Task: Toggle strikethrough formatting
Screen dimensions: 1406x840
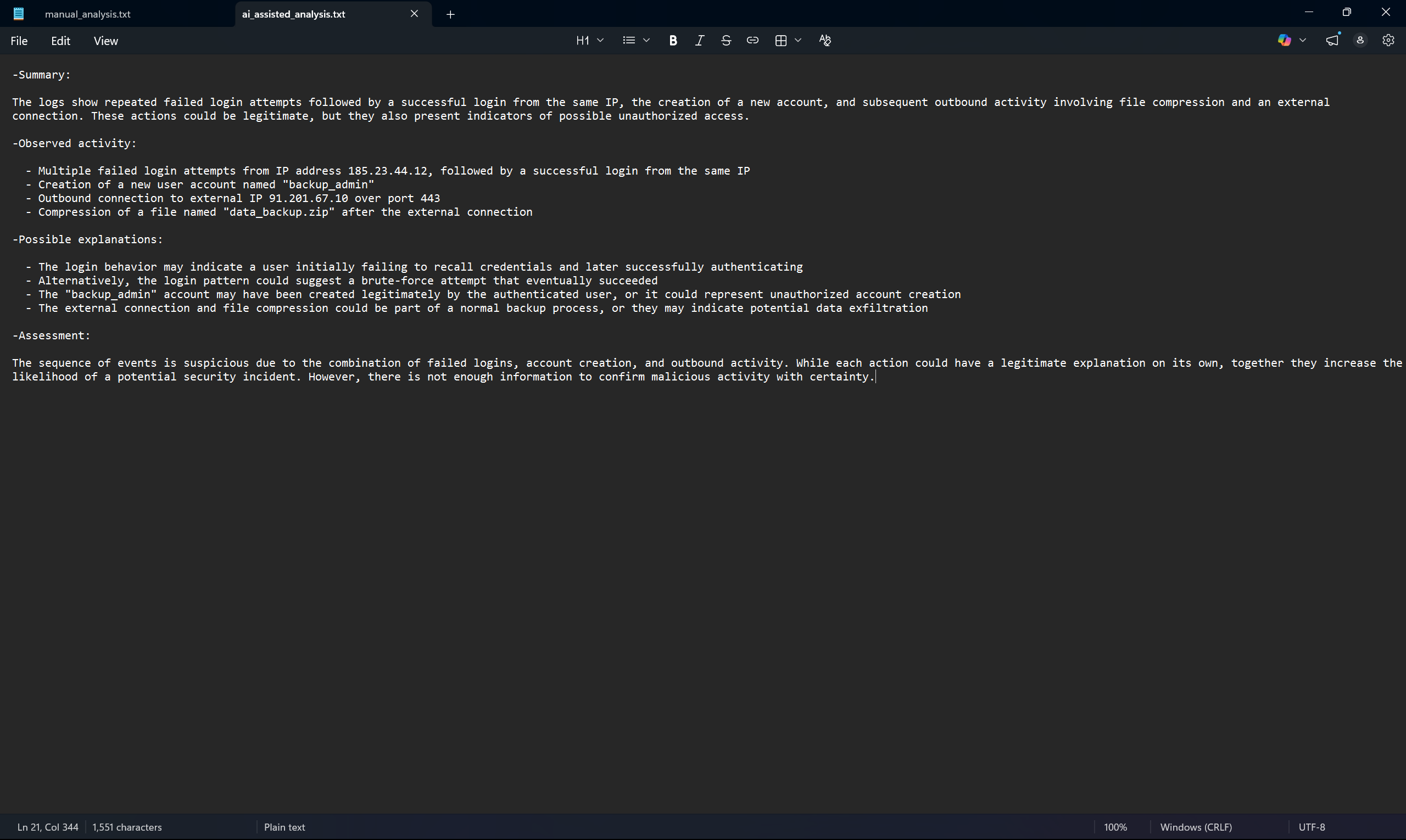Action: [726, 40]
